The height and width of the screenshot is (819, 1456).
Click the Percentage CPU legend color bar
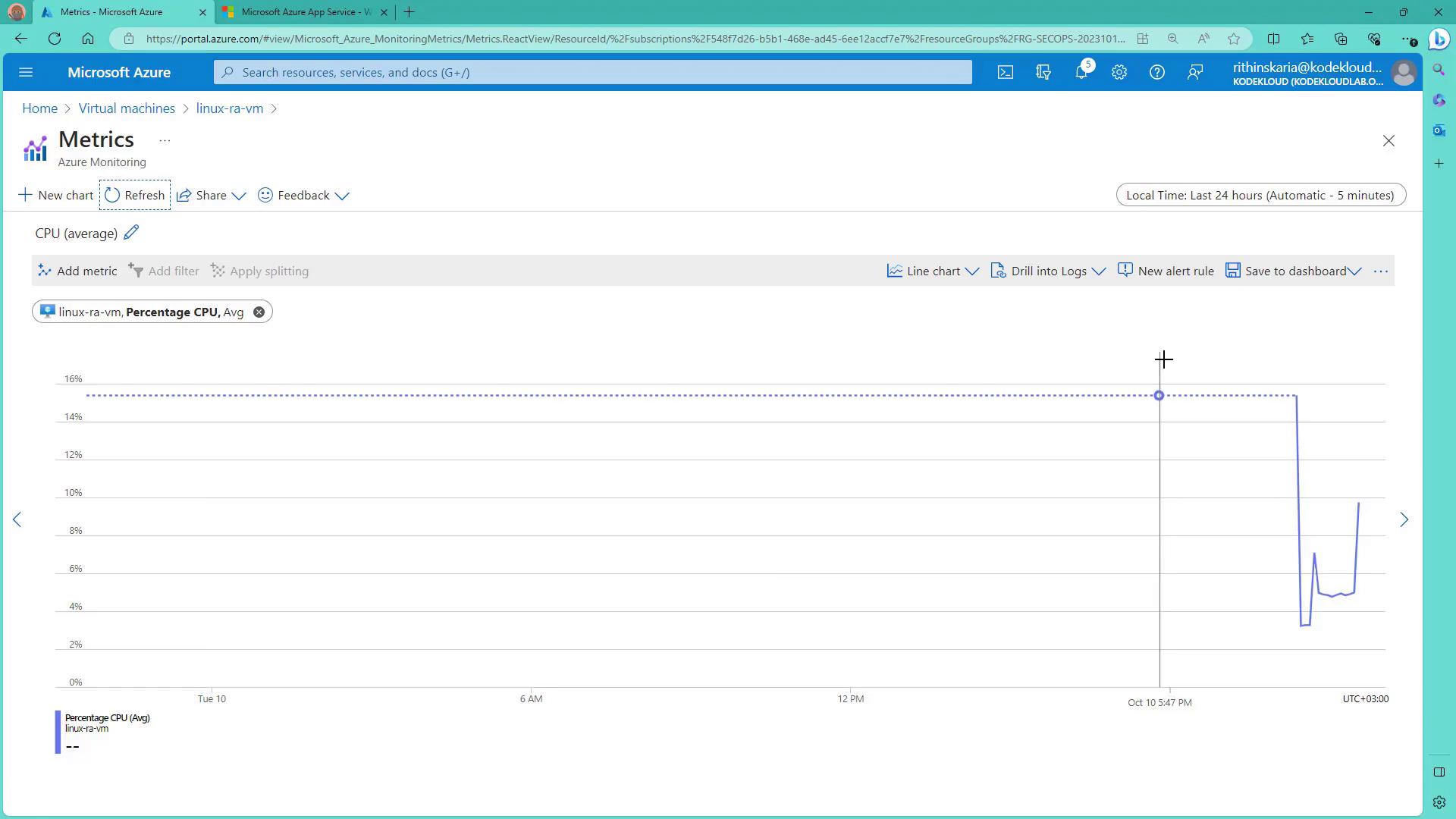[58, 732]
